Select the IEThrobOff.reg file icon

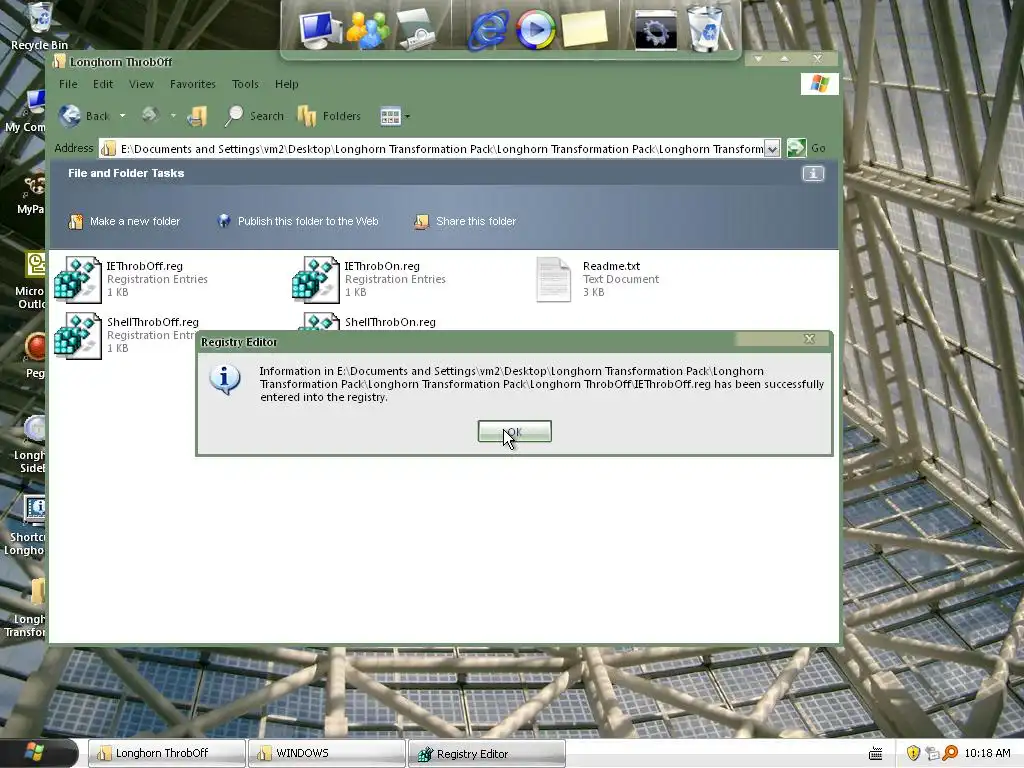click(78, 280)
